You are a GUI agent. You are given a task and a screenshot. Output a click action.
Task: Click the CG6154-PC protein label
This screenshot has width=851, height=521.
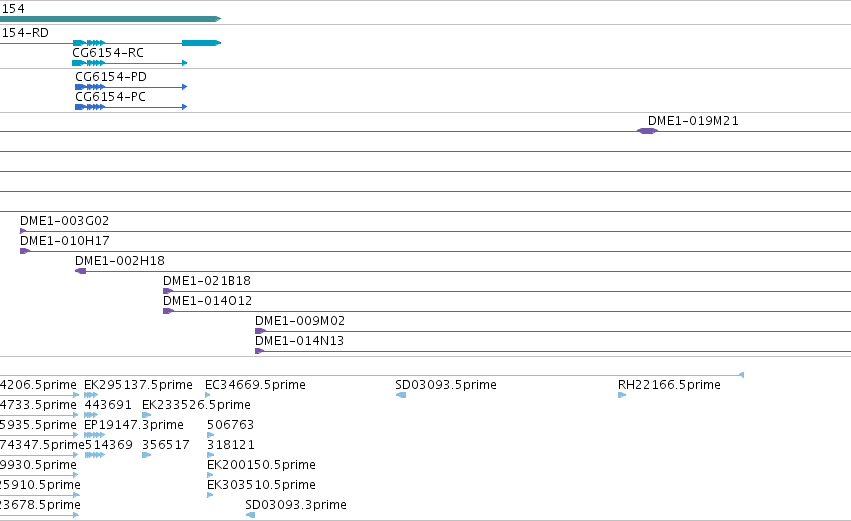110,97
